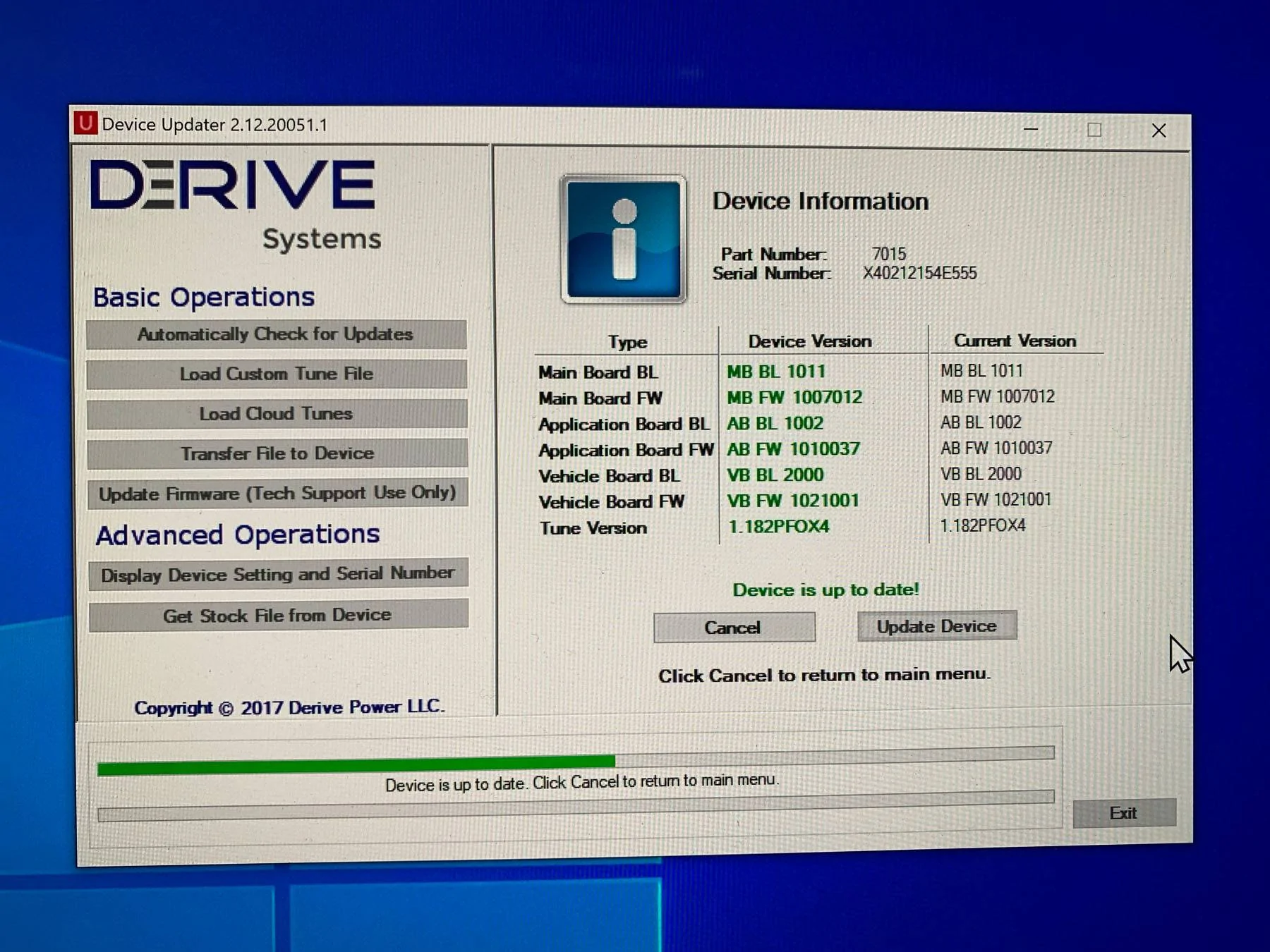Open Display Device Setting and Serial Number
The height and width of the screenshot is (952, 1270).
point(278,575)
